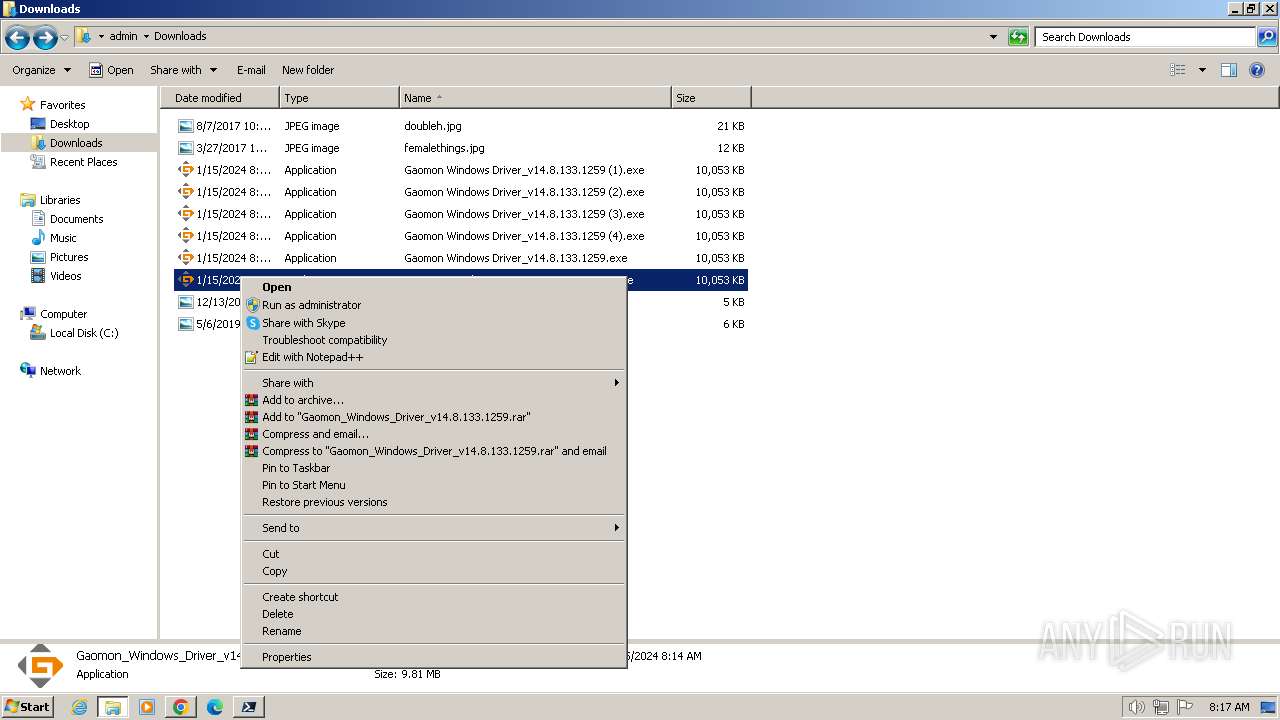
Task: Sort by Date modified column header
Action: pos(220,98)
